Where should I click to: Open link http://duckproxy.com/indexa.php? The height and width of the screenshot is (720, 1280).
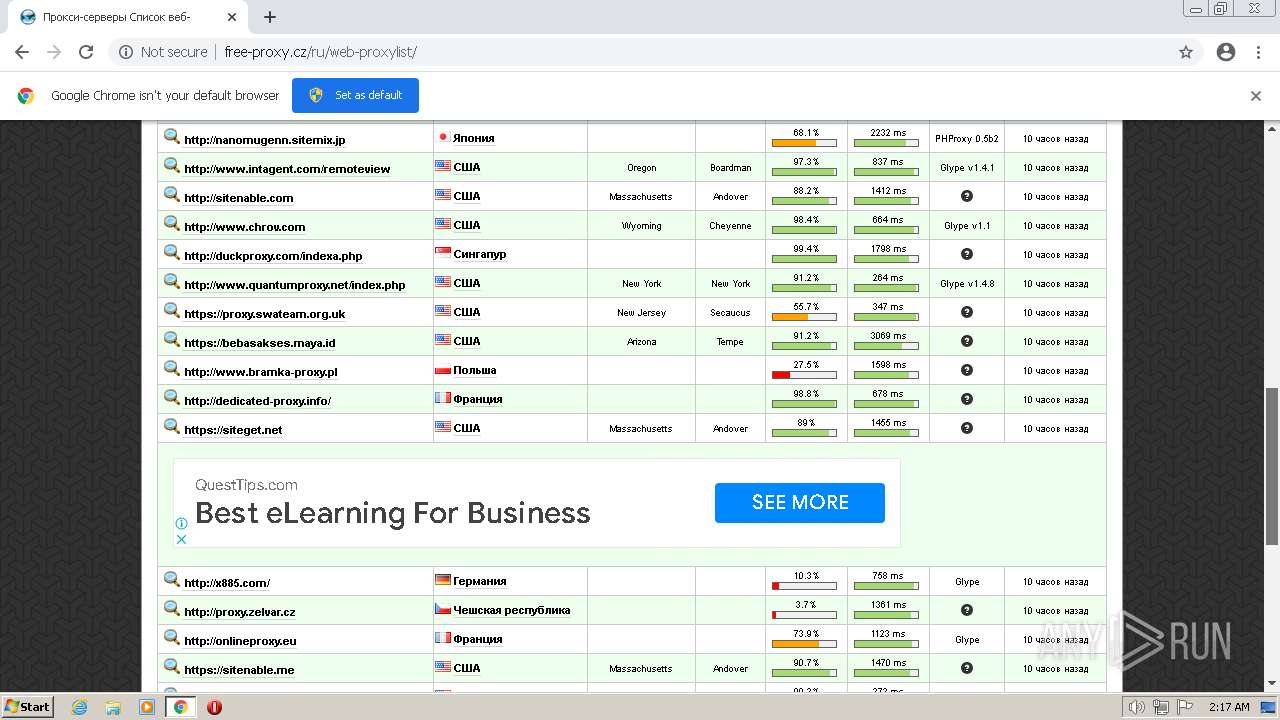click(x=273, y=256)
